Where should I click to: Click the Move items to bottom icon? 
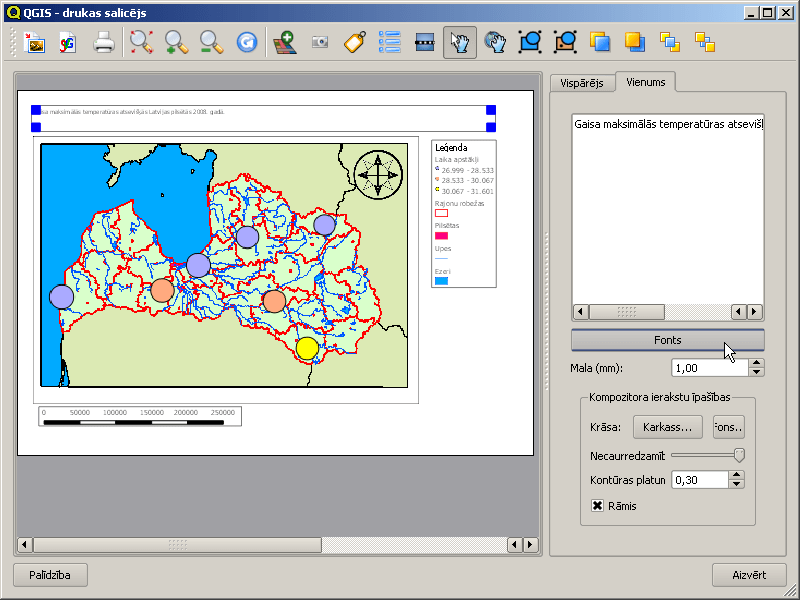[705, 42]
